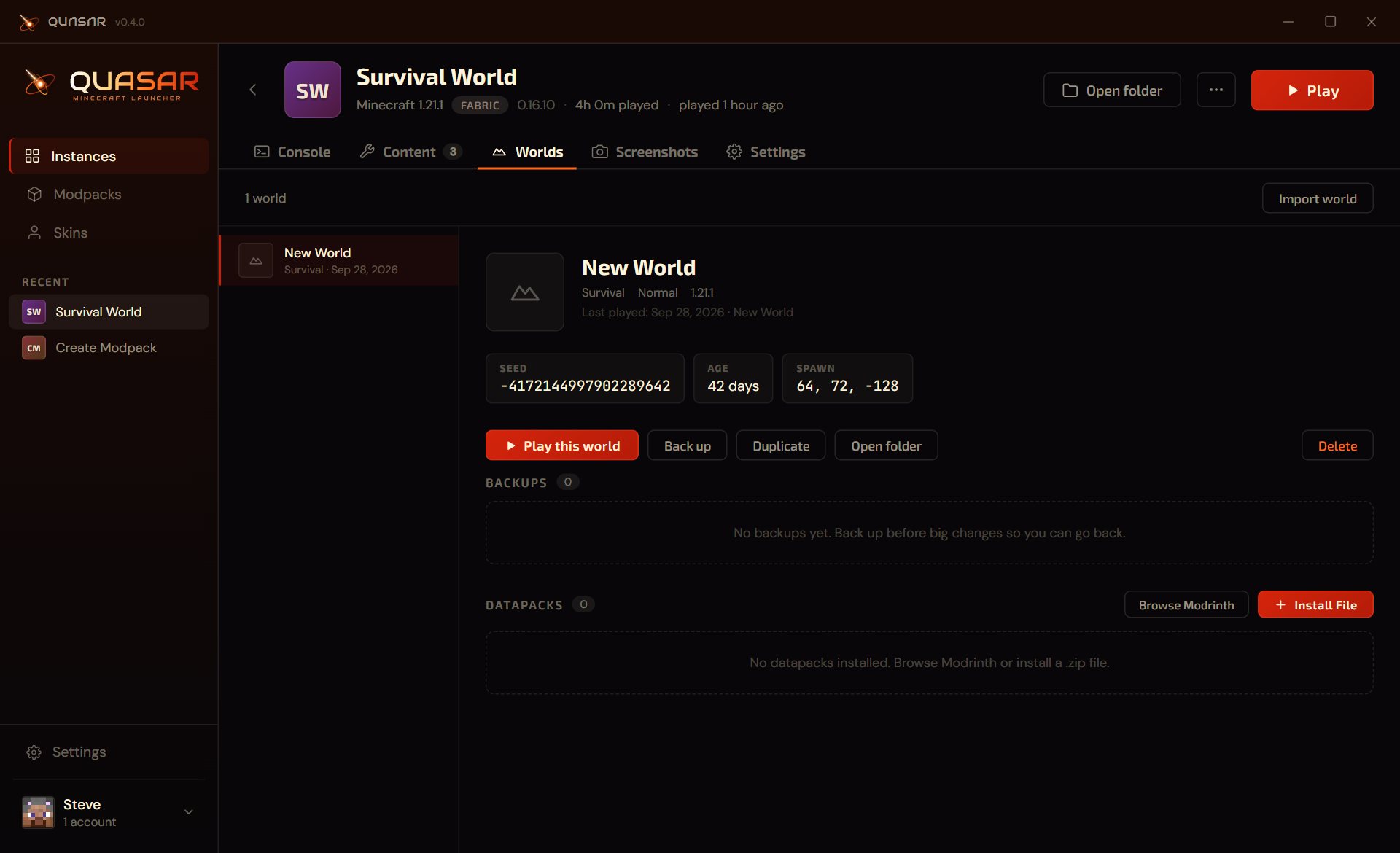Click the CM icon beside Create Modpack
This screenshot has height=853, width=1400.
34,348
